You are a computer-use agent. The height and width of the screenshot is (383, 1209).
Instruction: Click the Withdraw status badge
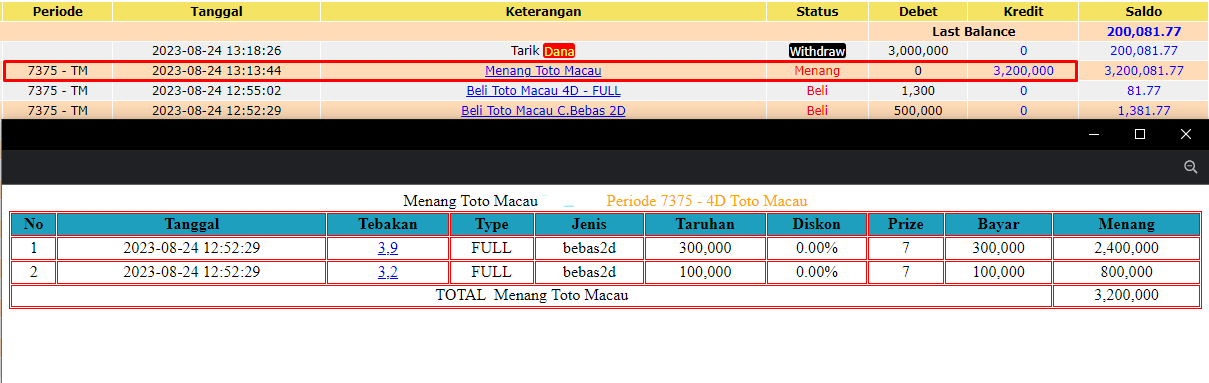coord(817,51)
